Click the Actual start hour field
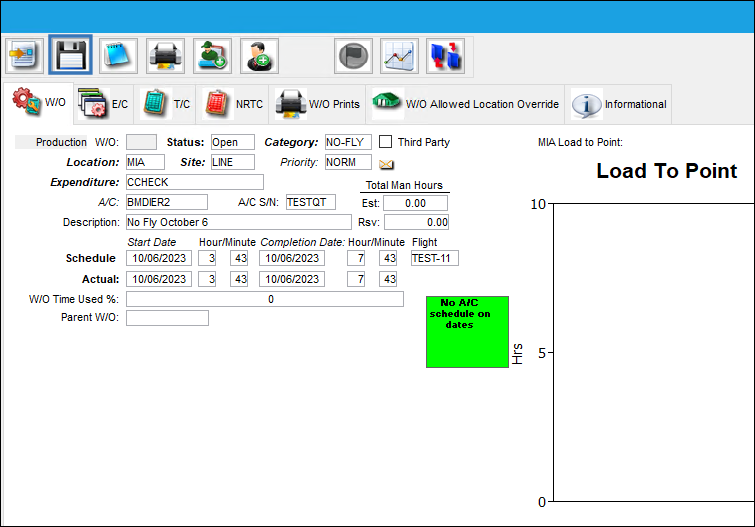Screen dimensions: 755x527 coord(207,279)
